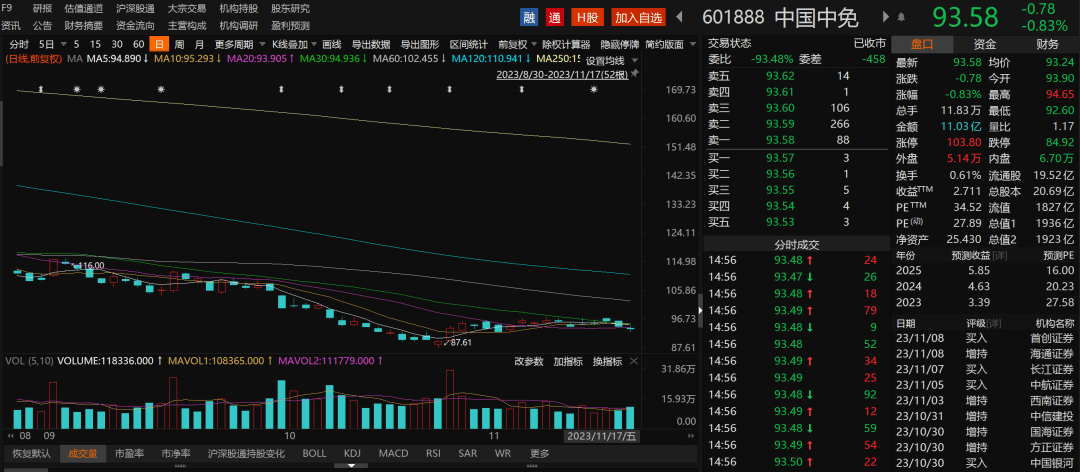Image resolution: width=1080 pixels, height=472 pixels.
Task: Collapse bottom panel with white down triangle
Action: click(x=351, y=466)
